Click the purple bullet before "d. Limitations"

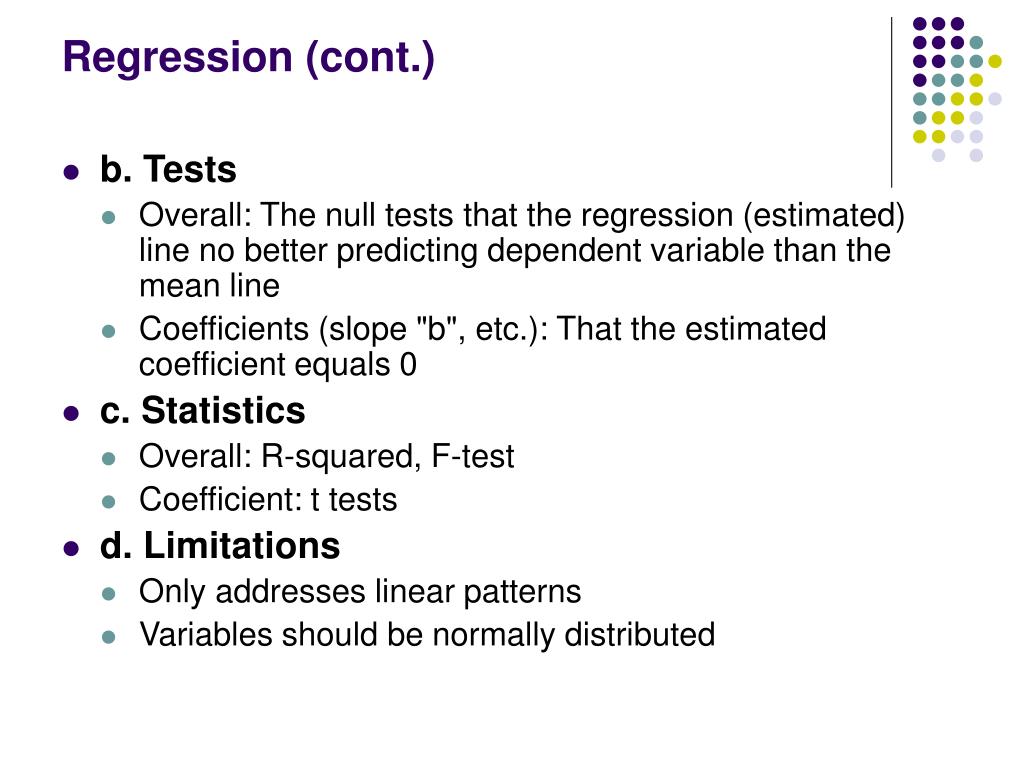[71, 549]
